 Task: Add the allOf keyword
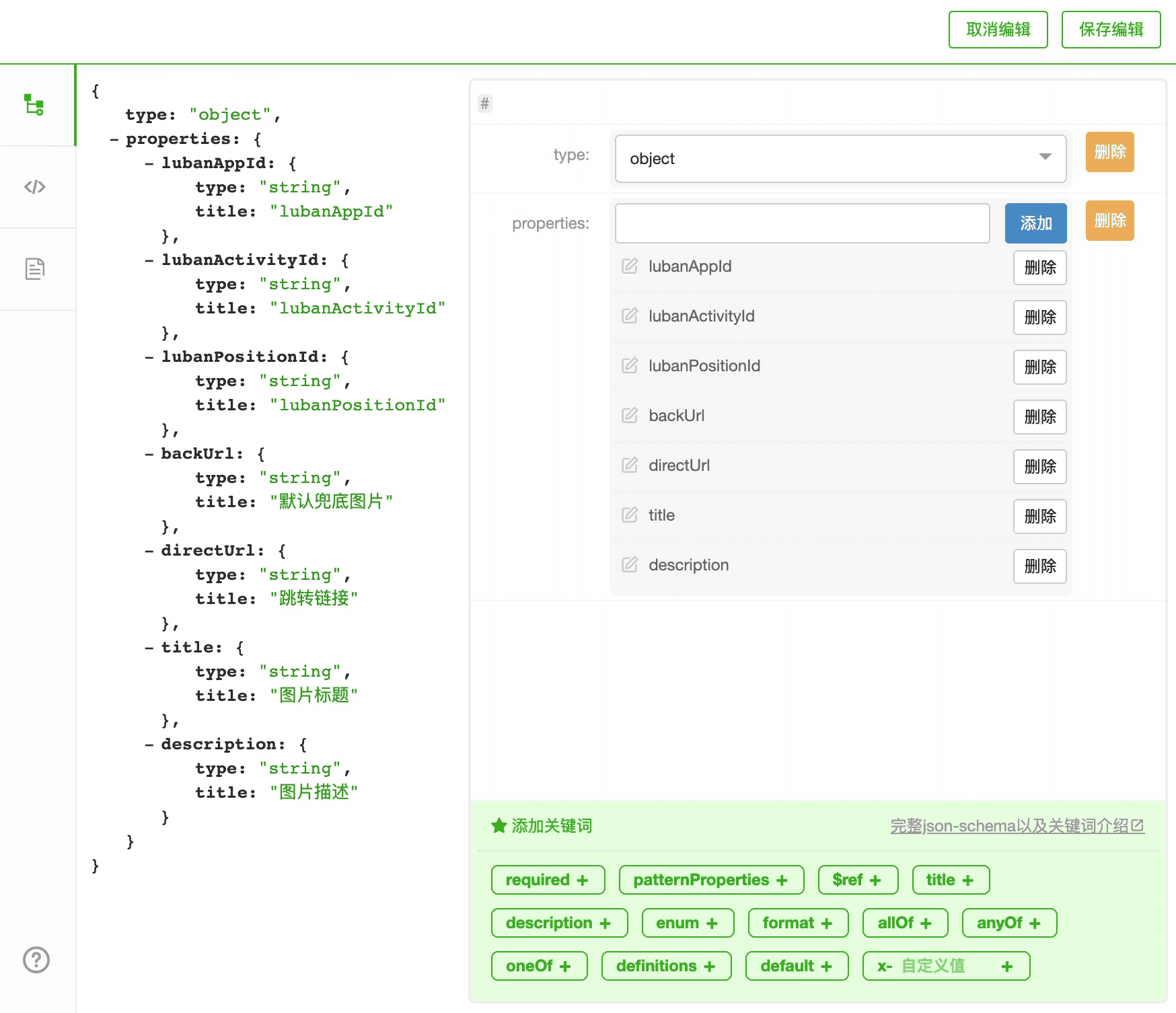click(906, 923)
